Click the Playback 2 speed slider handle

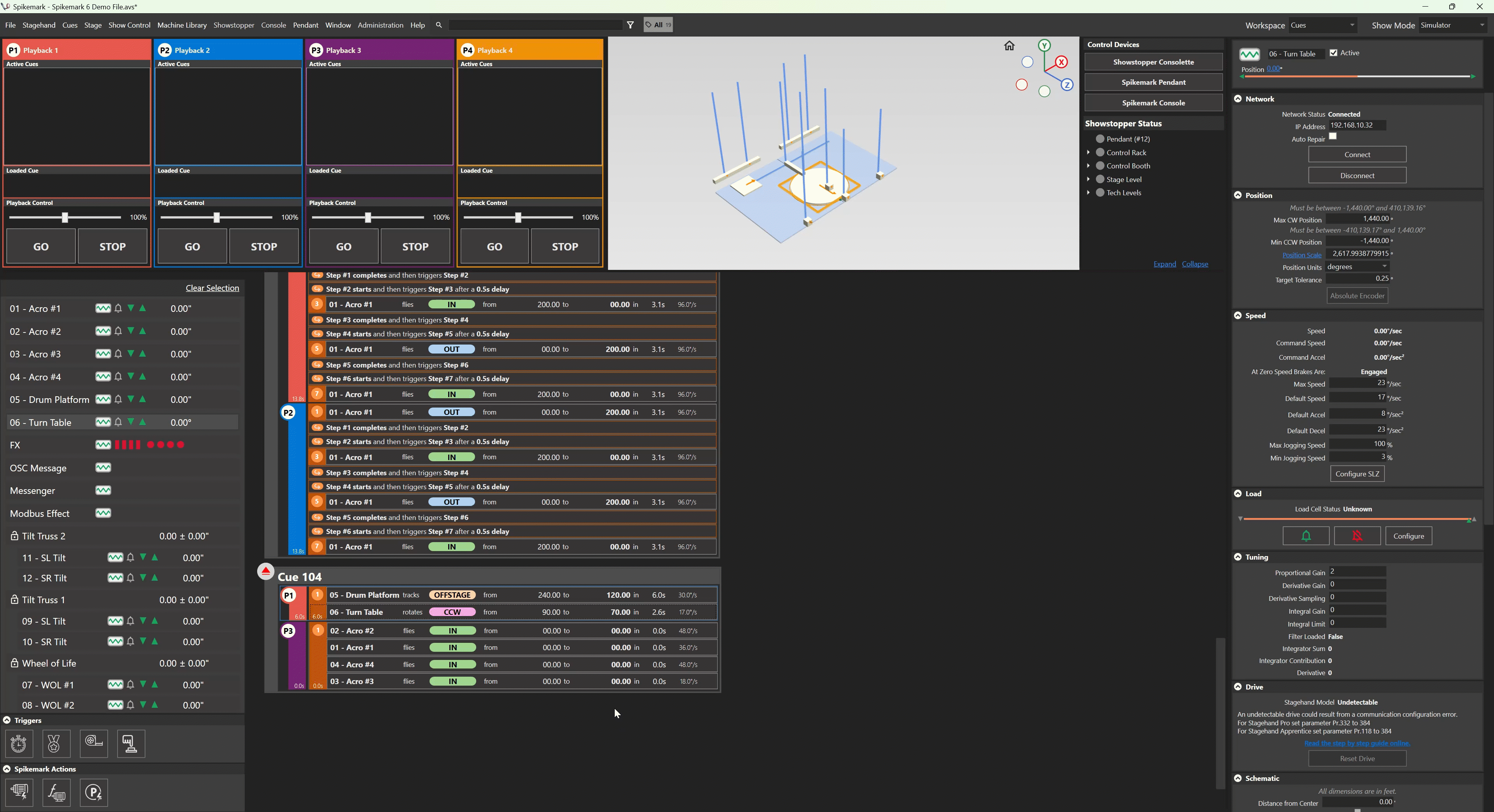216,217
